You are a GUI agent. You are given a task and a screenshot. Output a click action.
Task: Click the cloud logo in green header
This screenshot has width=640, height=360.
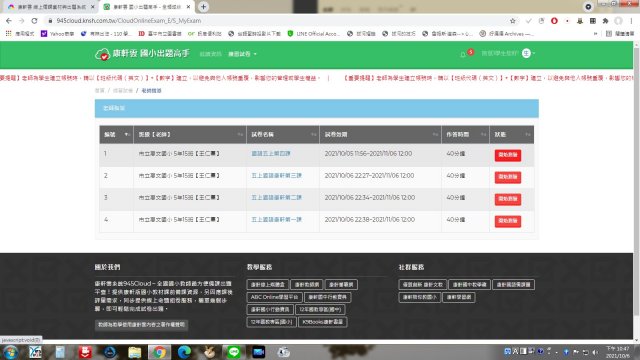(x=102, y=54)
